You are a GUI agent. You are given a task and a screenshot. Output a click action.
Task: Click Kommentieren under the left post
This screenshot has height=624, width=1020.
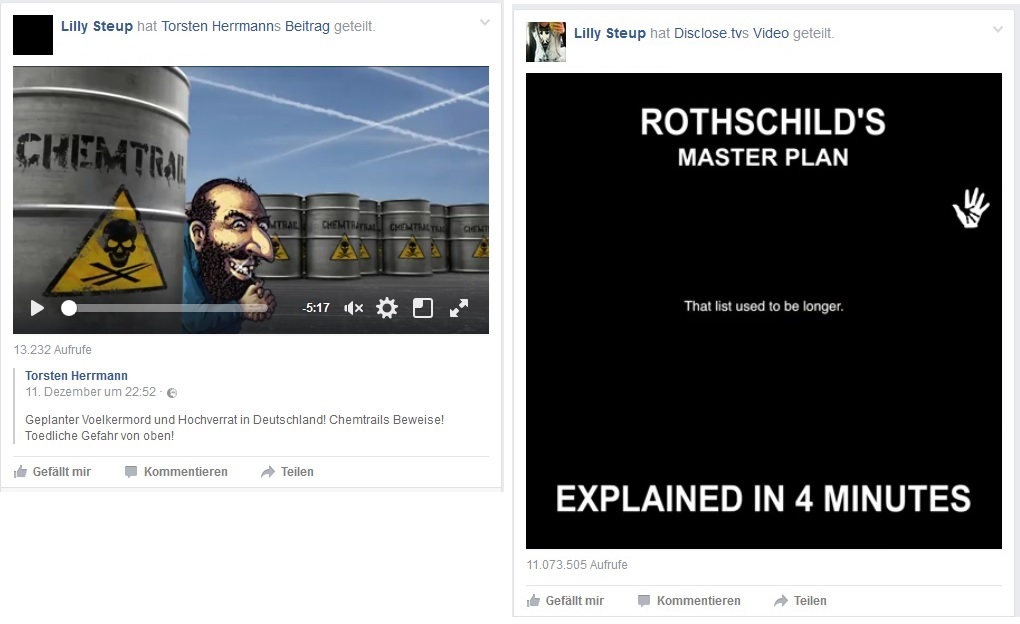pos(176,472)
